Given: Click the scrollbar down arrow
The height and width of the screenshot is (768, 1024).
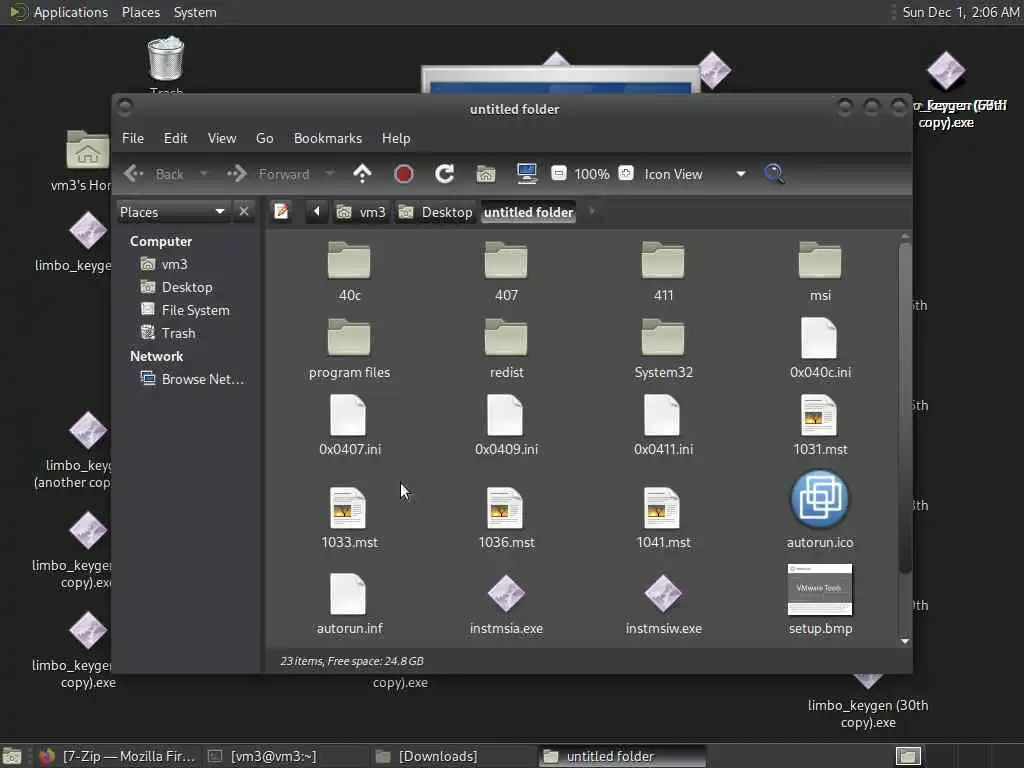Looking at the screenshot, I should point(904,641).
